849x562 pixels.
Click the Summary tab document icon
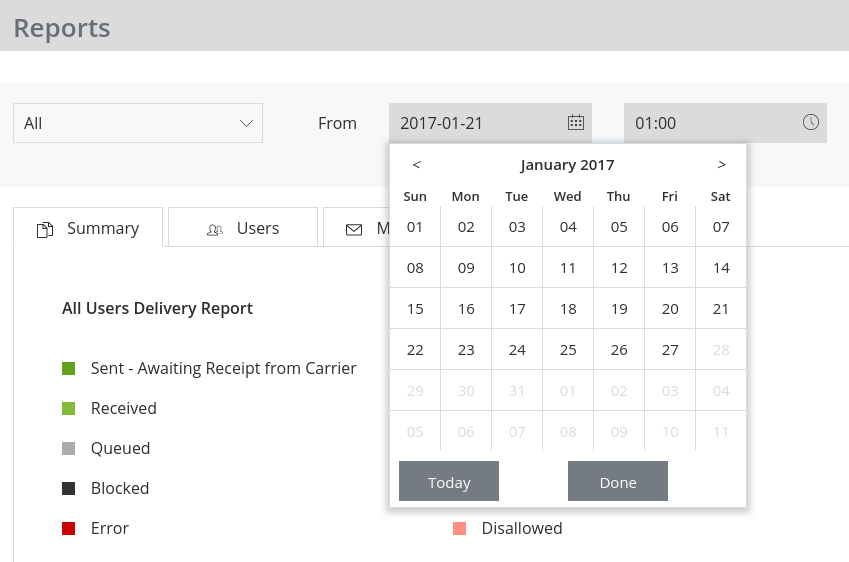[x=45, y=230]
